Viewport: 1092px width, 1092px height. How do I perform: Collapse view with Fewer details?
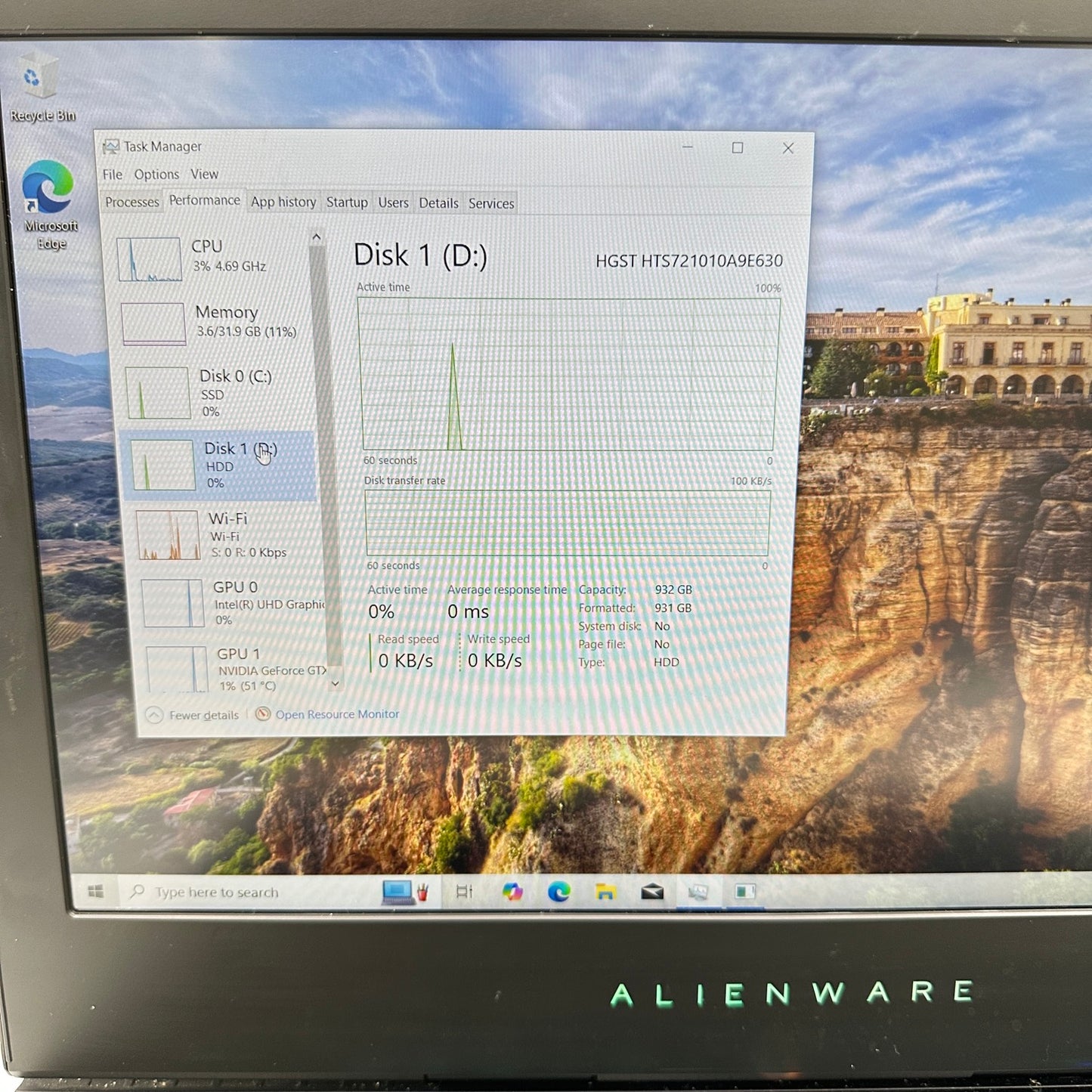coord(193,715)
